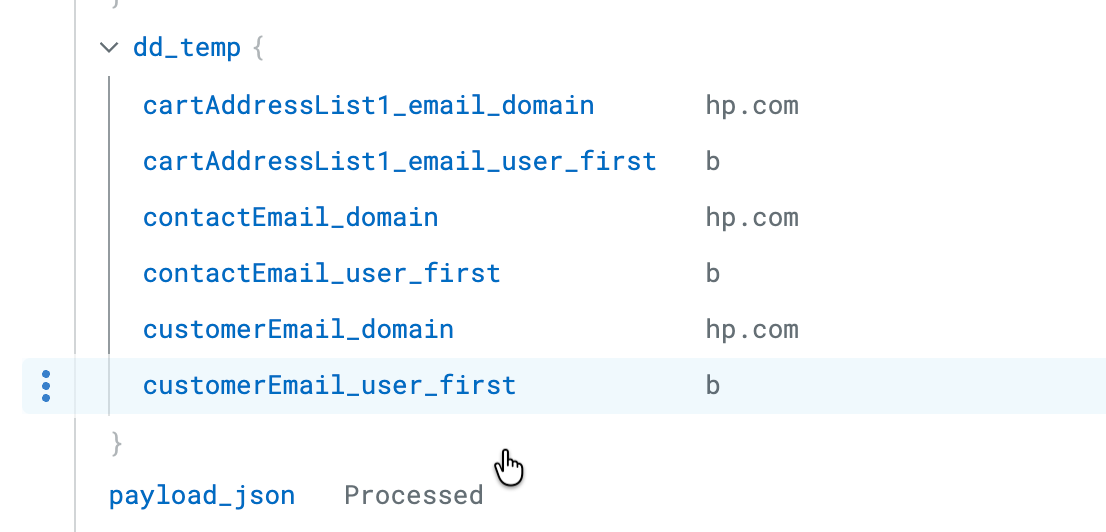Click the closing brace of dd_temp
This screenshot has height=532, width=1106.
coord(116,441)
